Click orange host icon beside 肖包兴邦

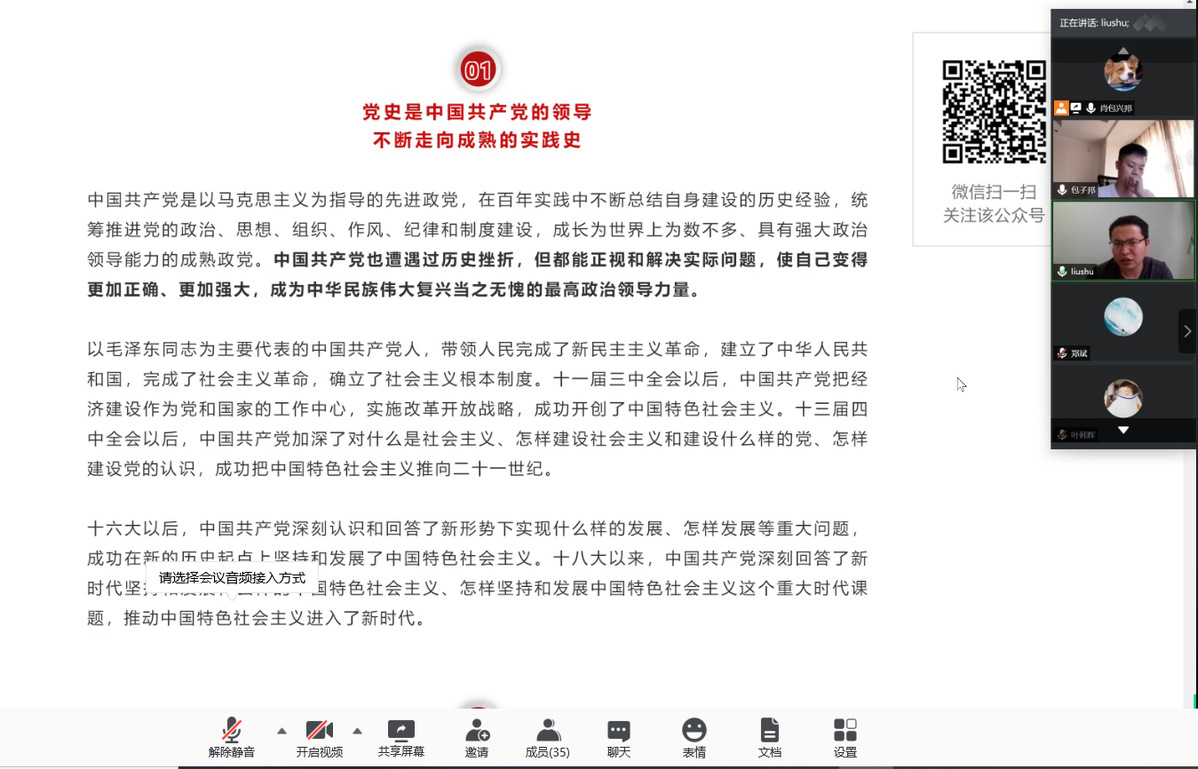[1061, 108]
